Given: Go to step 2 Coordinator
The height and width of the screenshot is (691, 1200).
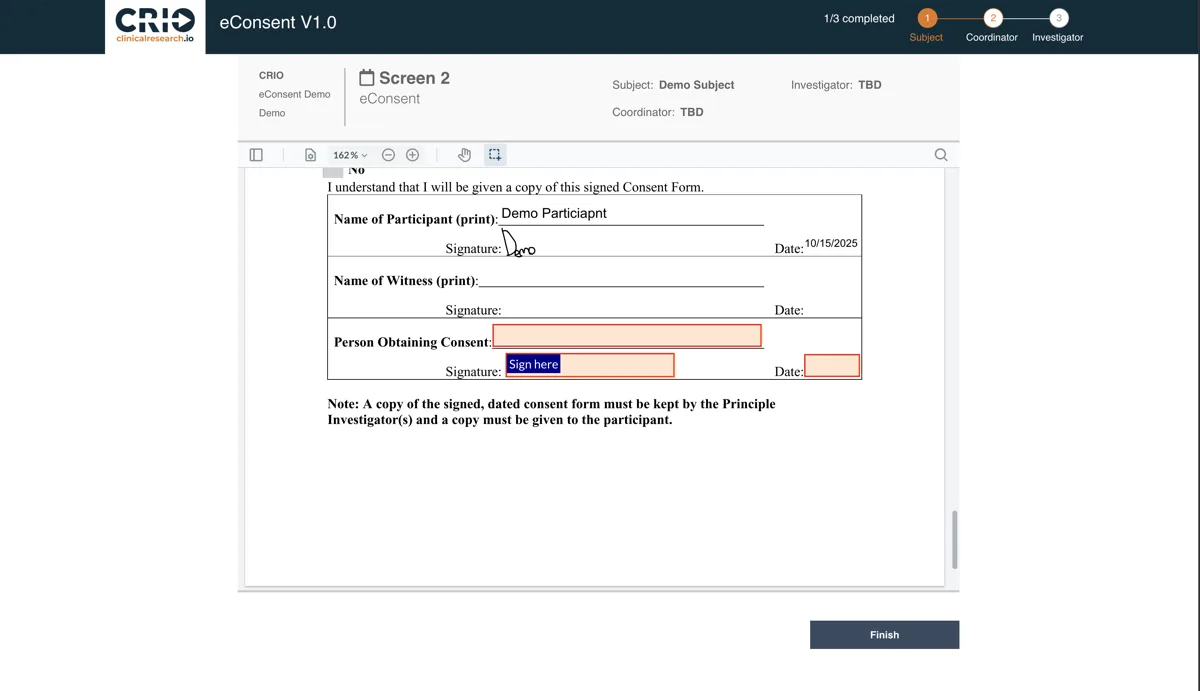Looking at the screenshot, I should point(992,18).
